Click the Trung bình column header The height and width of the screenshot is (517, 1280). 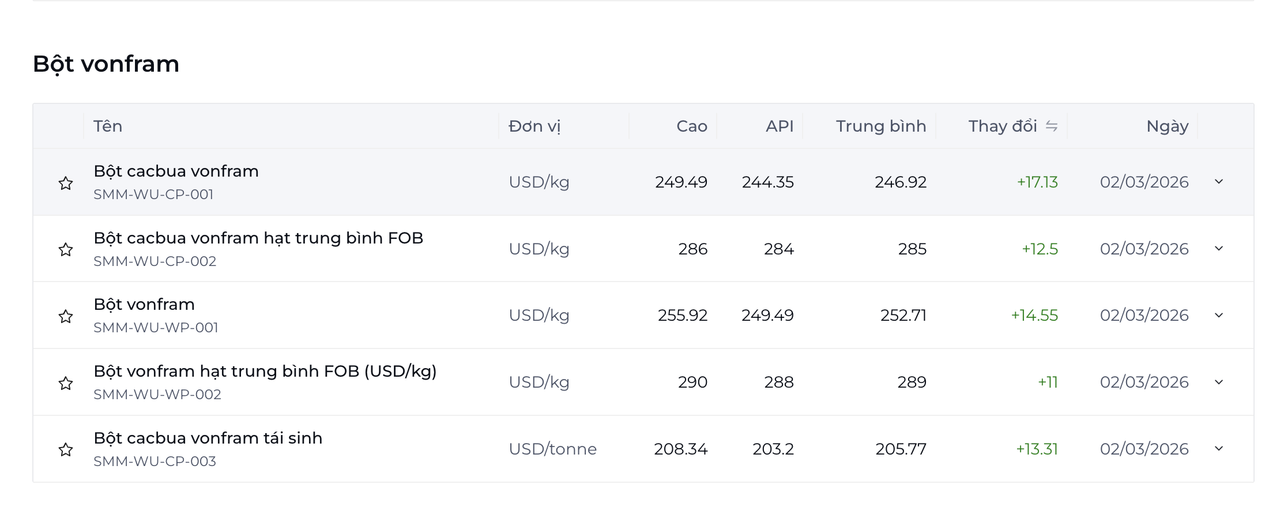tap(881, 126)
